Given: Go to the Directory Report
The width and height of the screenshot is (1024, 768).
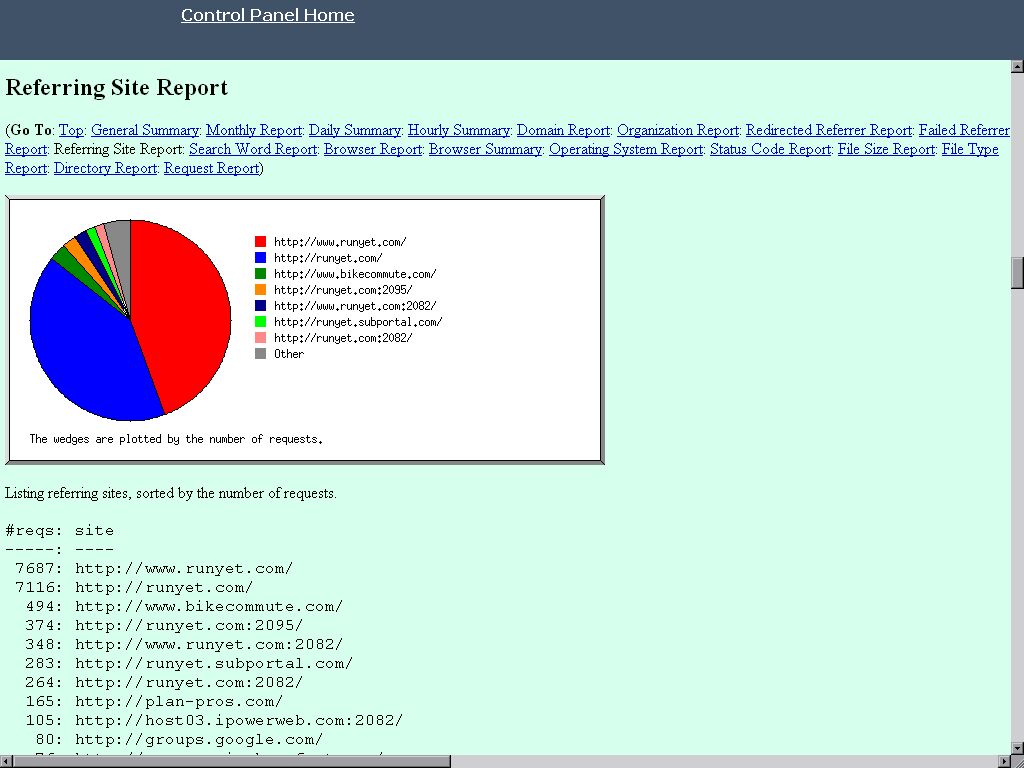Looking at the screenshot, I should coord(105,168).
